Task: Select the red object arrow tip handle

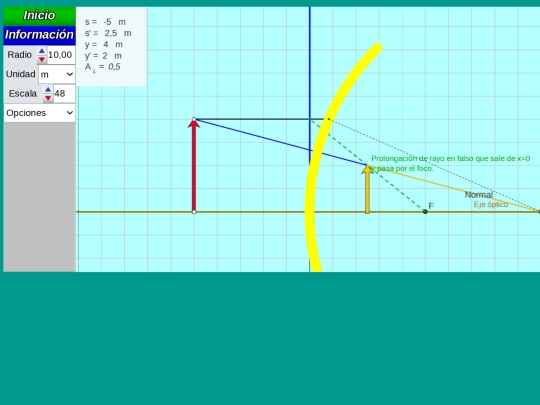Action: [194, 120]
